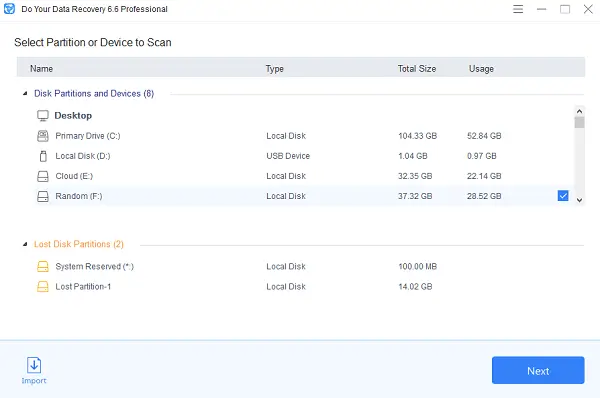
Task: Click the Primary Drive (C:) disk icon
Action: tap(43, 136)
